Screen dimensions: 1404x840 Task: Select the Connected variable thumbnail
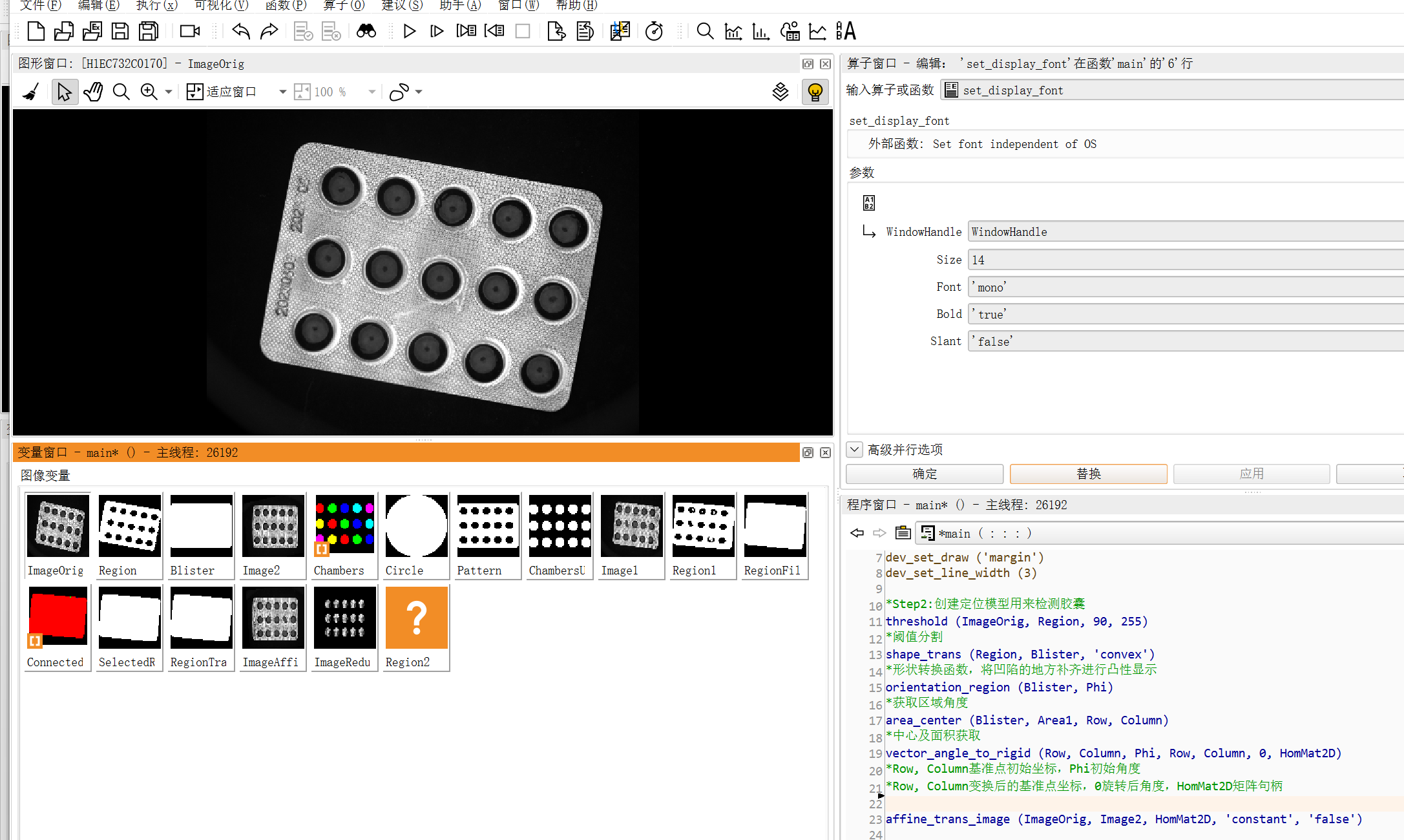click(58, 627)
